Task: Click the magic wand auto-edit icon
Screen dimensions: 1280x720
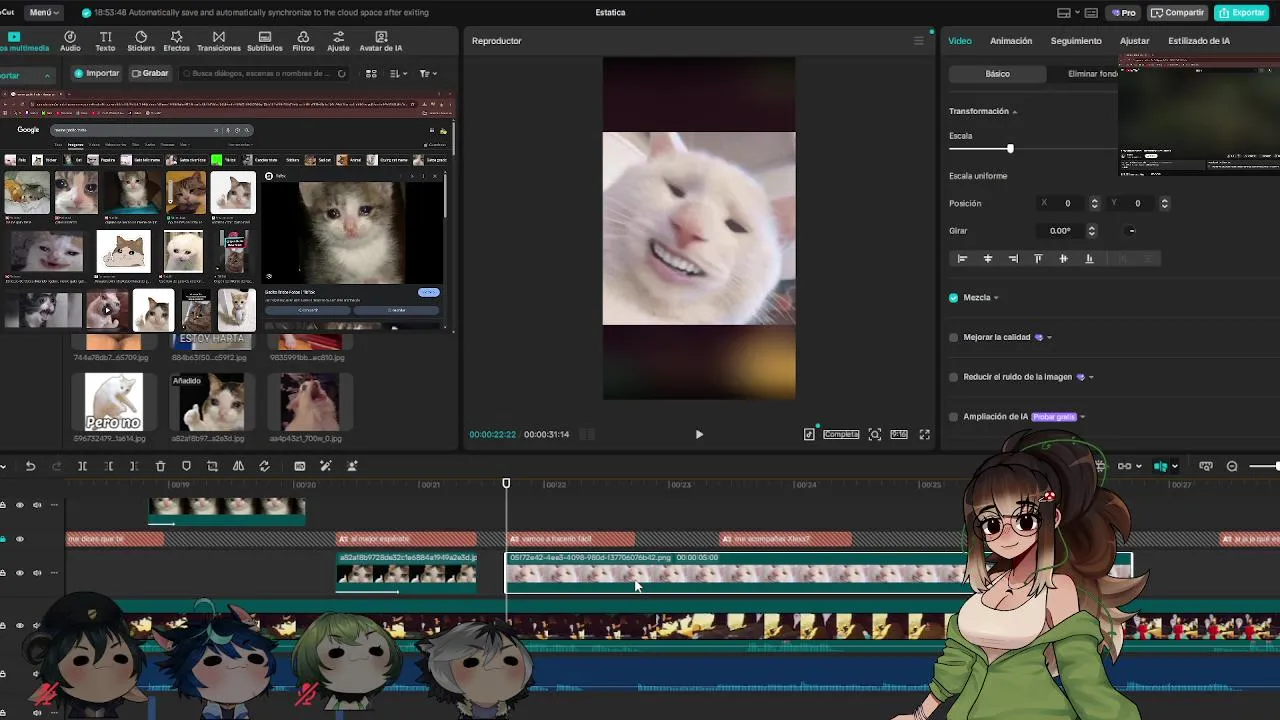Action: click(x=325, y=466)
